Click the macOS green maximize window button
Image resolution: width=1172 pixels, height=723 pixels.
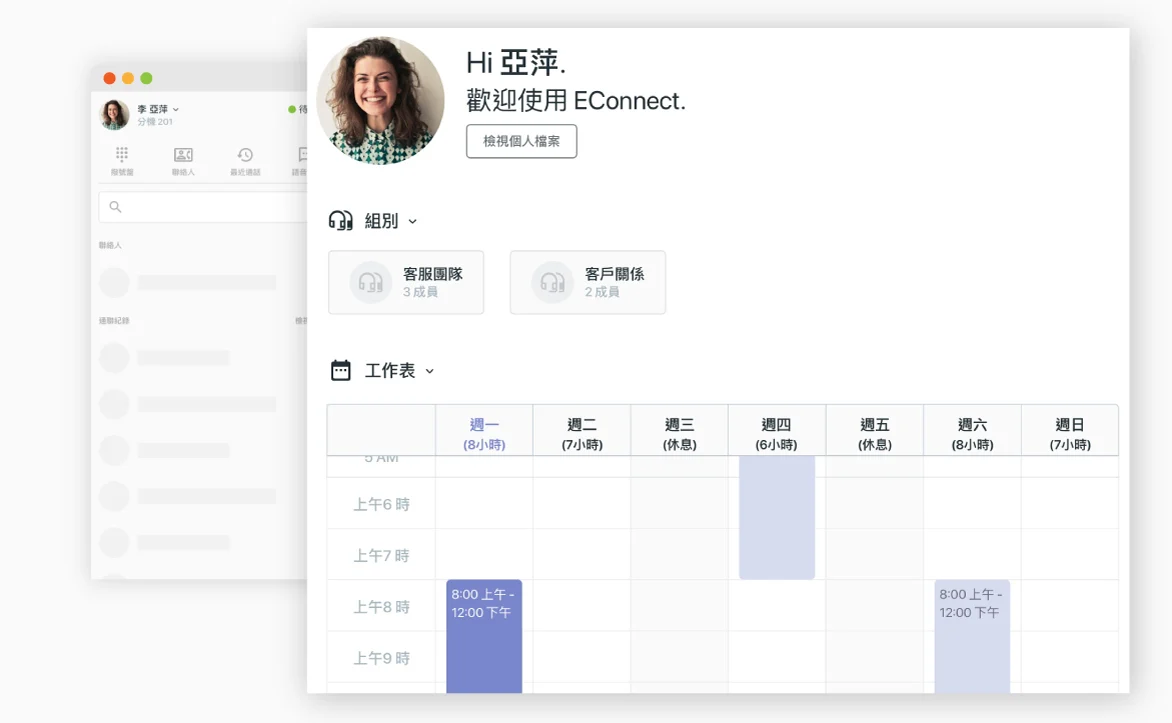(146, 78)
